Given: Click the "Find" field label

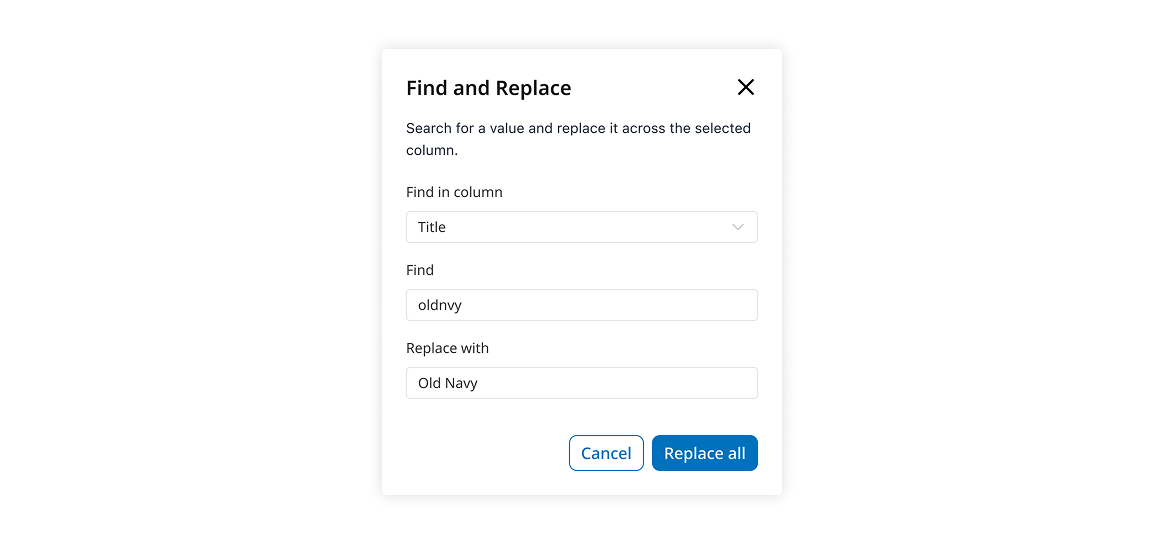Looking at the screenshot, I should [x=420, y=270].
